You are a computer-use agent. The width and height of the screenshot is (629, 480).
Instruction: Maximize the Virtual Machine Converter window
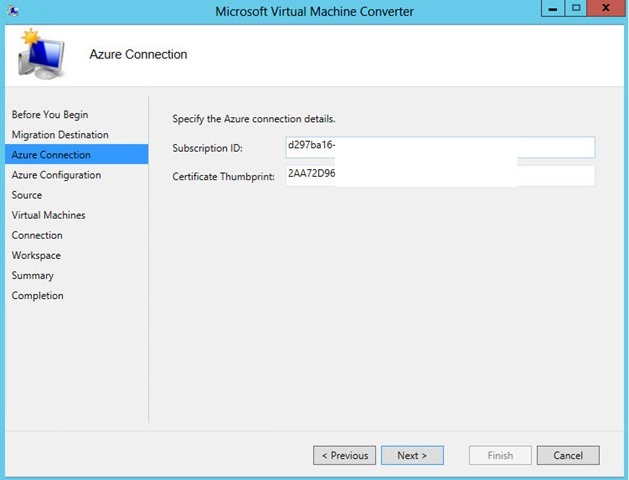tap(576, 8)
